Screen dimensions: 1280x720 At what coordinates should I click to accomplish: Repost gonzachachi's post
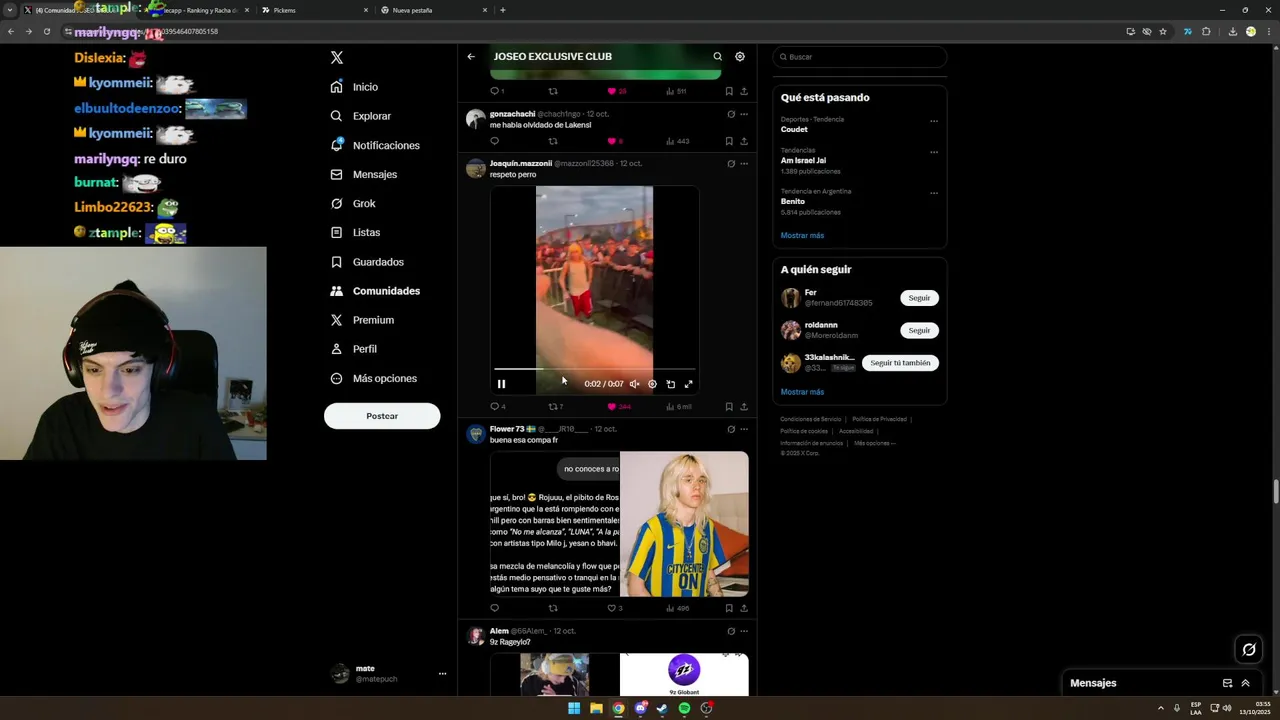coord(553,141)
